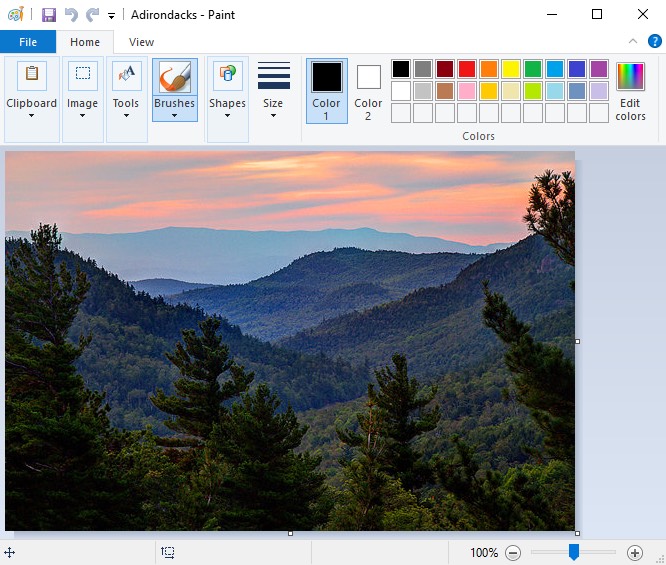Image resolution: width=666 pixels, height=565 pixels.
Task: Select Color 2 background slot
Action: 368,90
